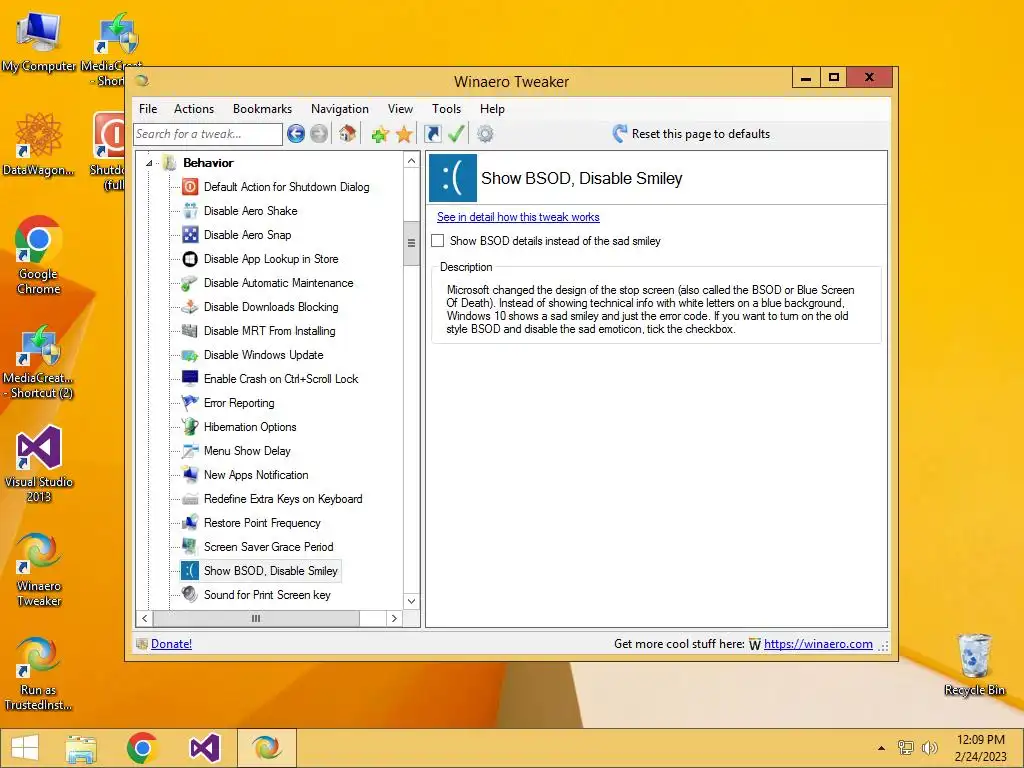The height and width of the screenshot is (768, 1024).
Task: Click the Disable Aero Snap icon
Action: pyautogui.click(x=190, y=234)
